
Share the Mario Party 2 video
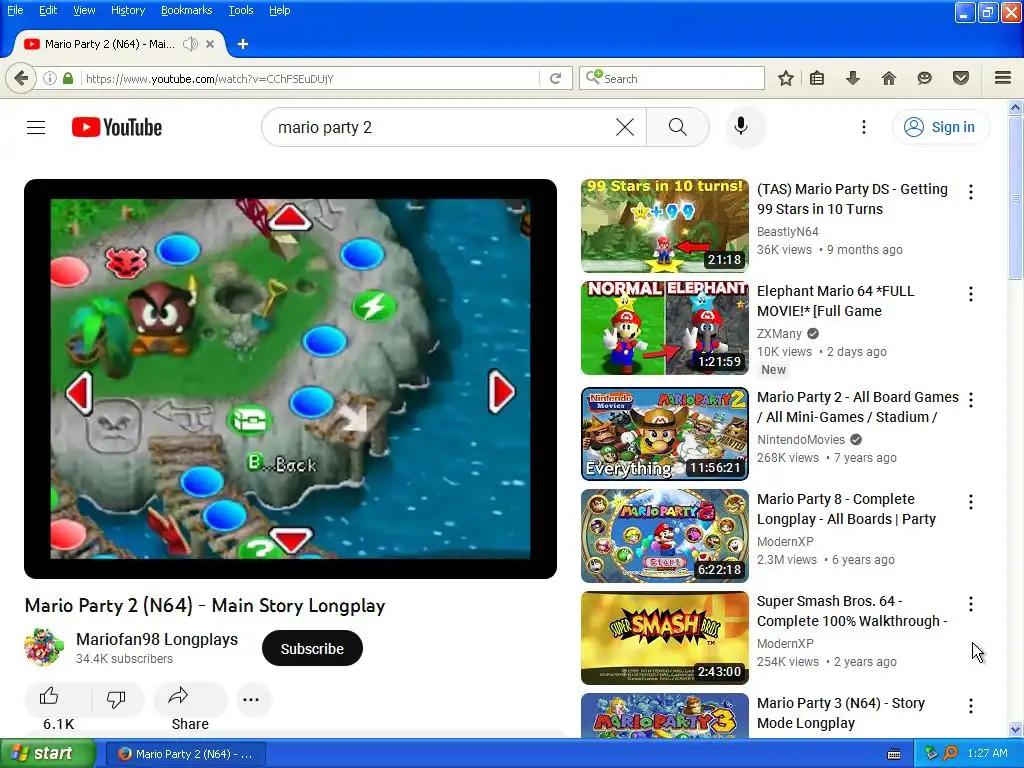190,699
